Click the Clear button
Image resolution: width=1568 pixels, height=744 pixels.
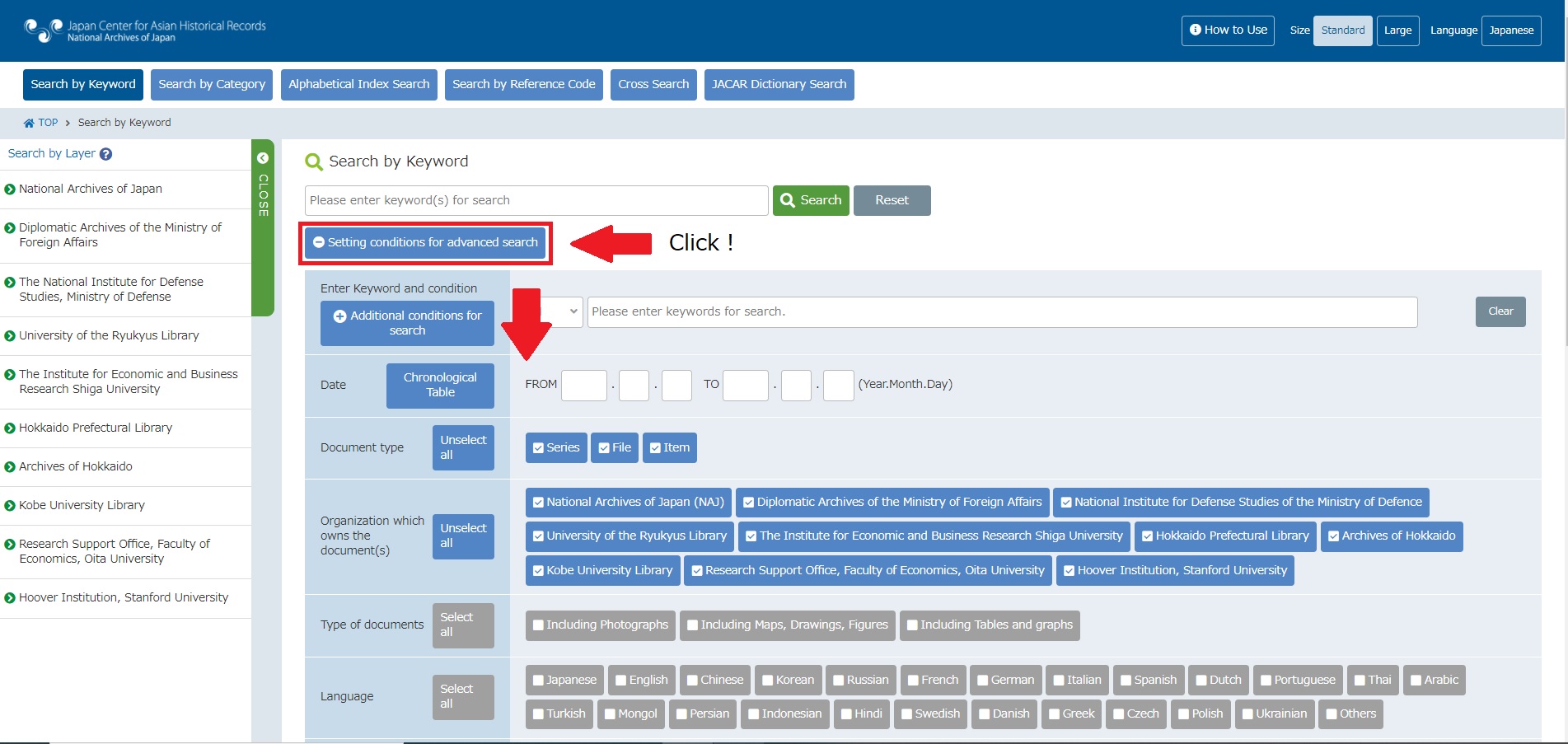tap(1500, 311)
